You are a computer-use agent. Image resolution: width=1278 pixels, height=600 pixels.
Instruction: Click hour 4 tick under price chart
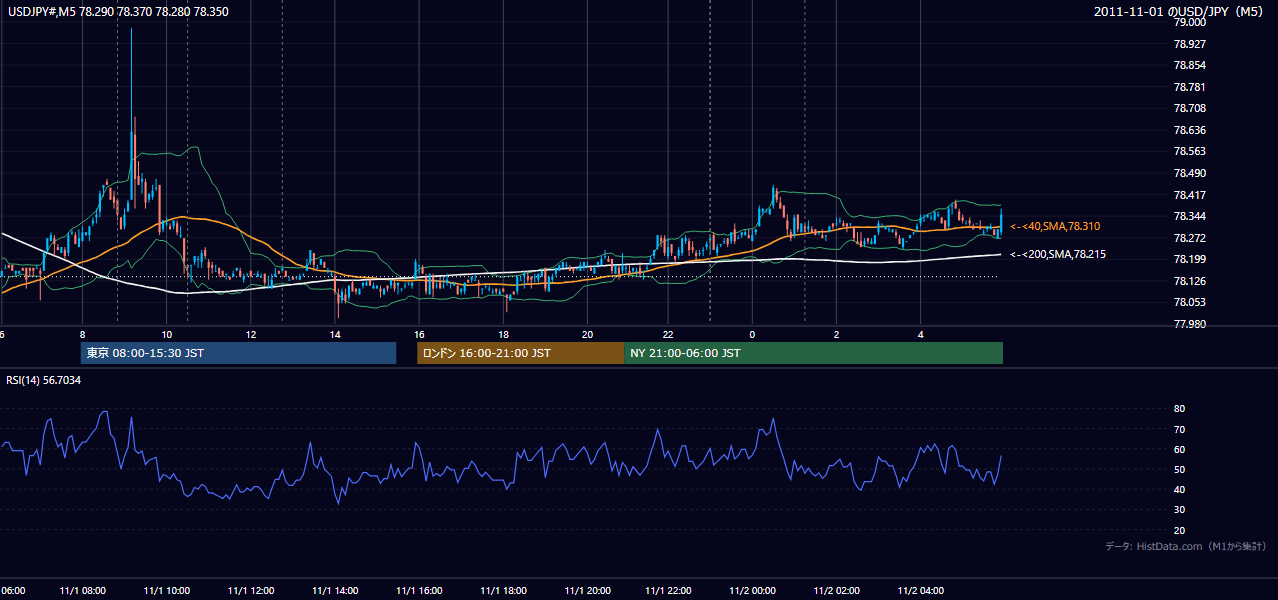pos(920,334)
